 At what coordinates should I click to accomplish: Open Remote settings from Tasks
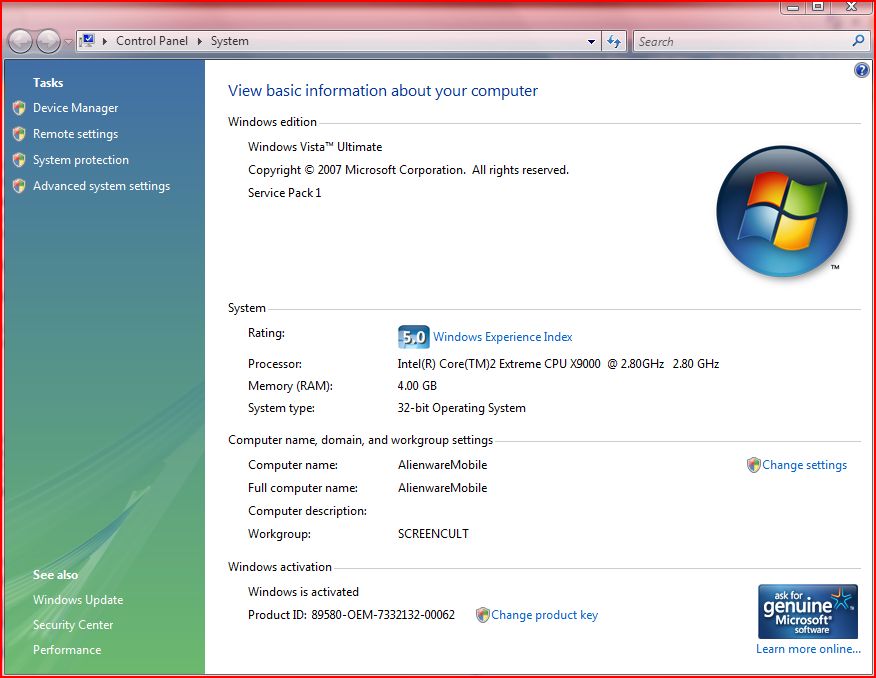click(75, 134)
